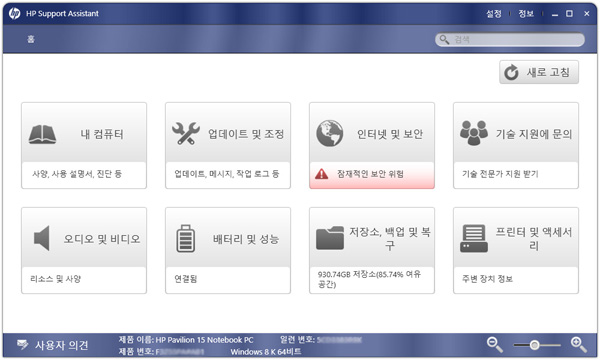Click the text 기술 전문가 지원 받기
The height and width of the screenshot is (360, 600).
tap(500, 174)
